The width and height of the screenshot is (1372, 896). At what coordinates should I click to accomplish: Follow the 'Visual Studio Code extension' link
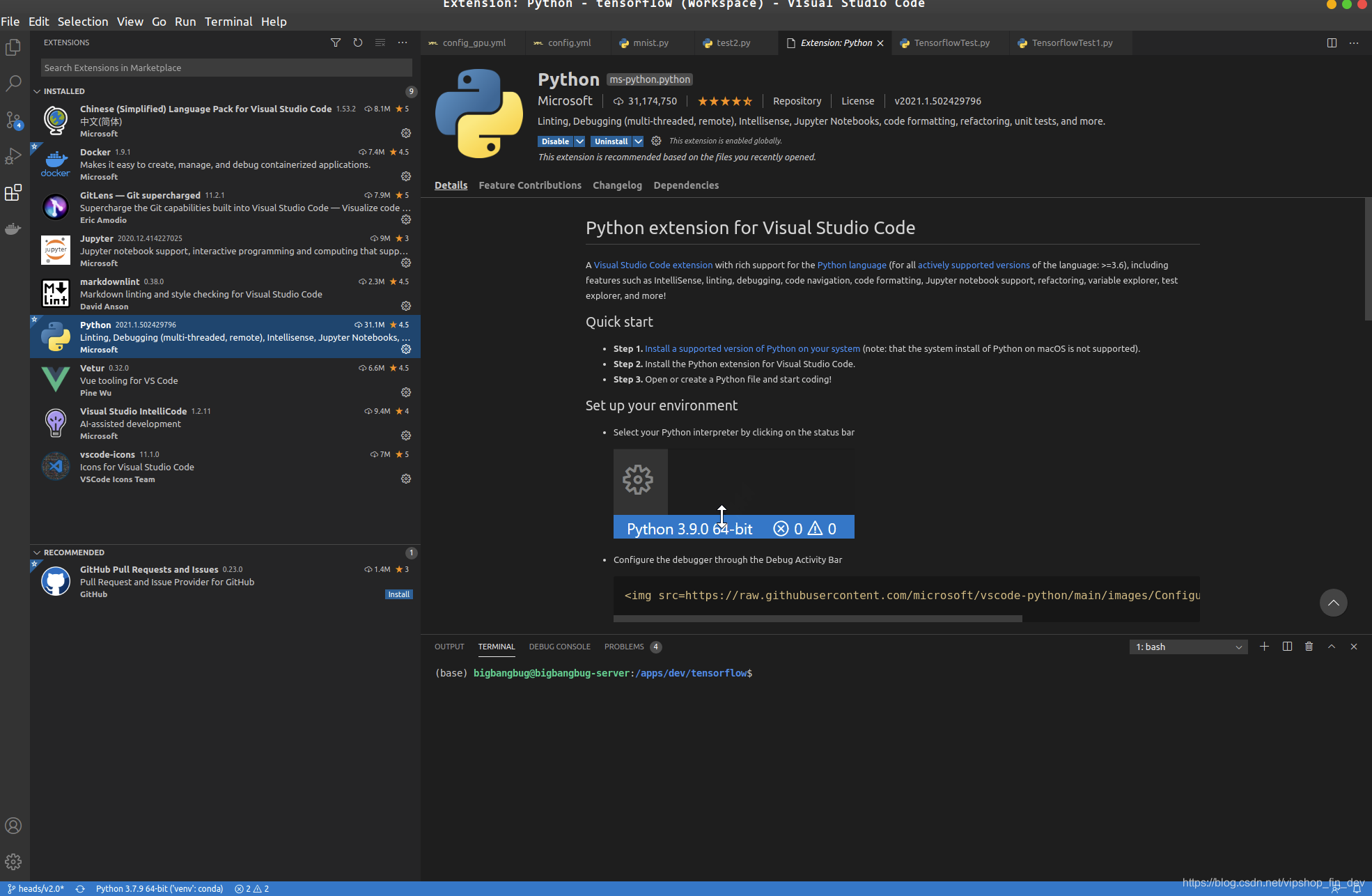653,265
